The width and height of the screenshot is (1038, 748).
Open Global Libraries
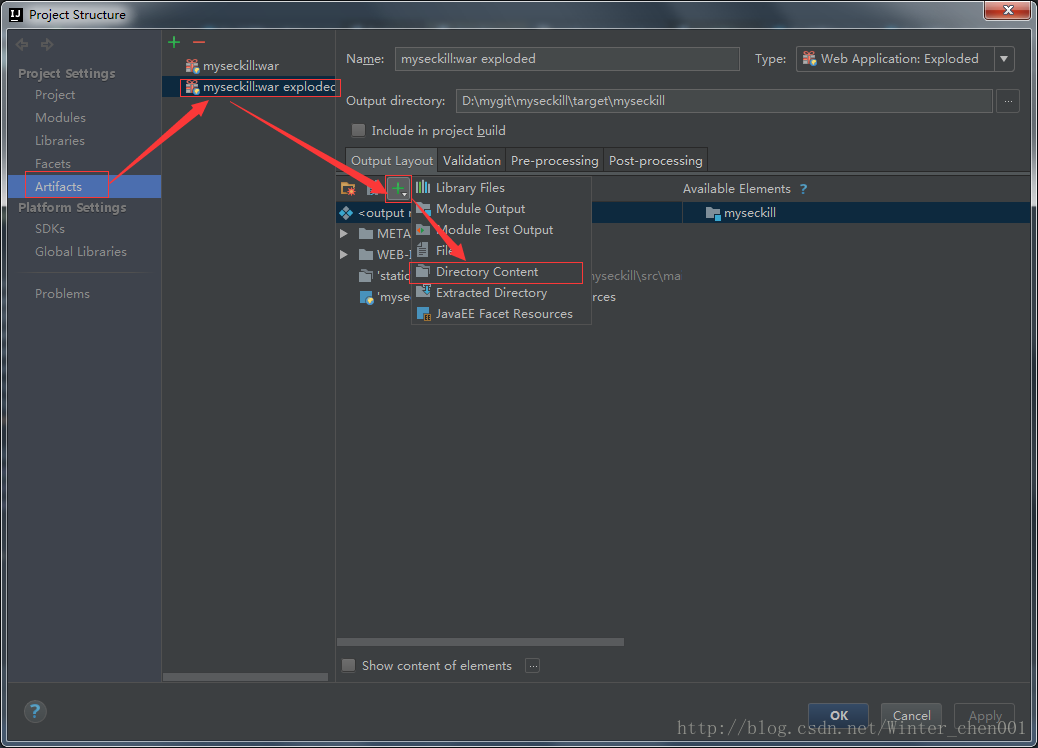click(x=81, y=252)
